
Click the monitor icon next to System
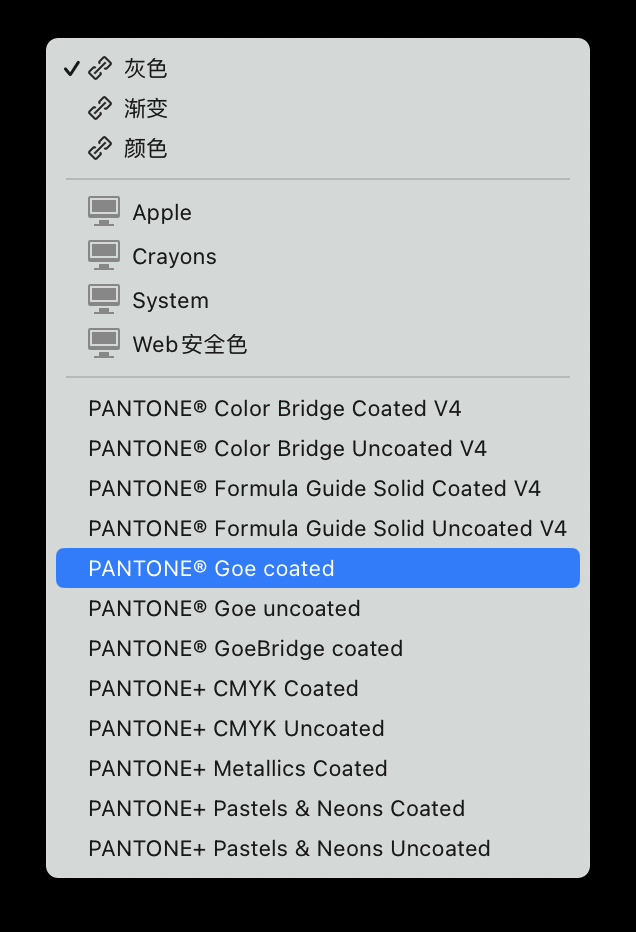[x=104, y=299]
